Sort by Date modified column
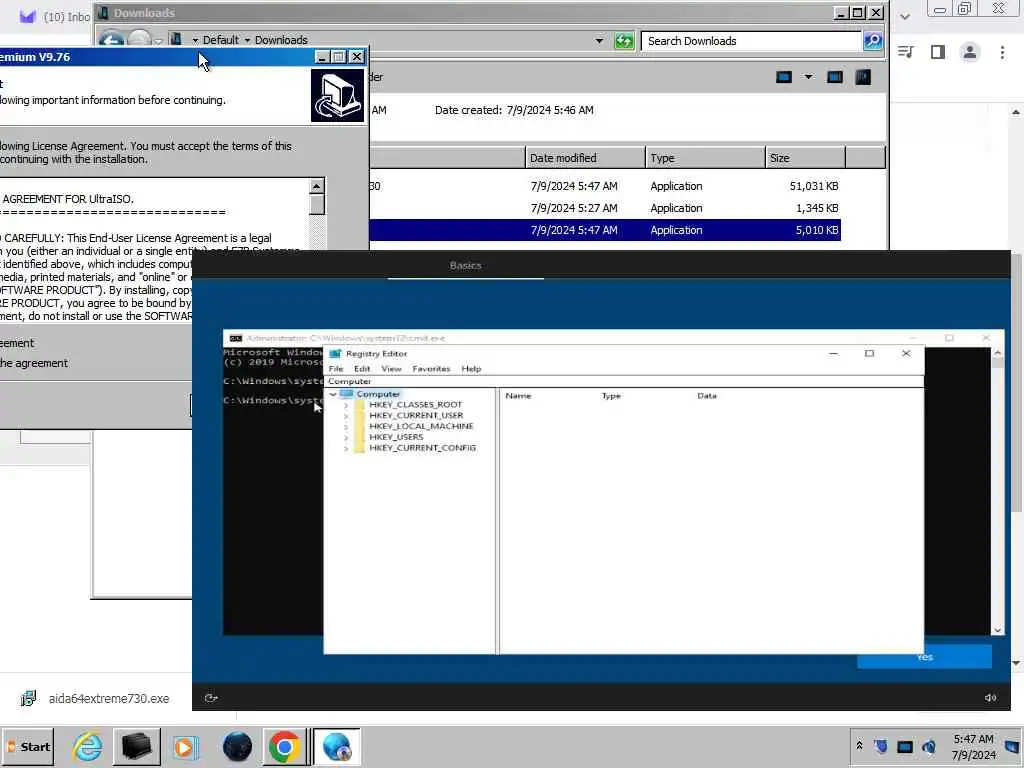 (584, 158)
